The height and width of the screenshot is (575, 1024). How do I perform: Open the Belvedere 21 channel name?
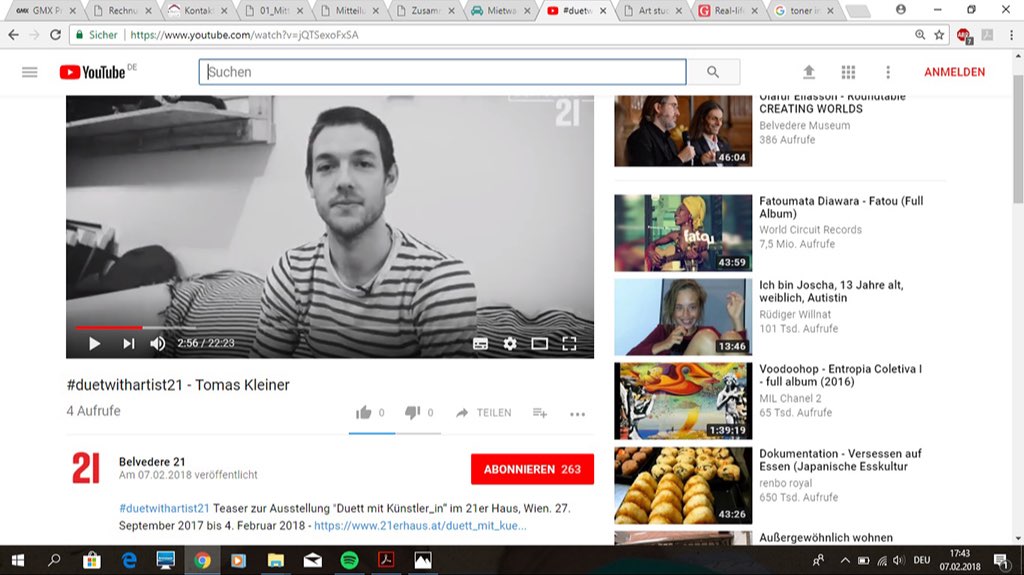pyautogui.click(x=152, y=461)
